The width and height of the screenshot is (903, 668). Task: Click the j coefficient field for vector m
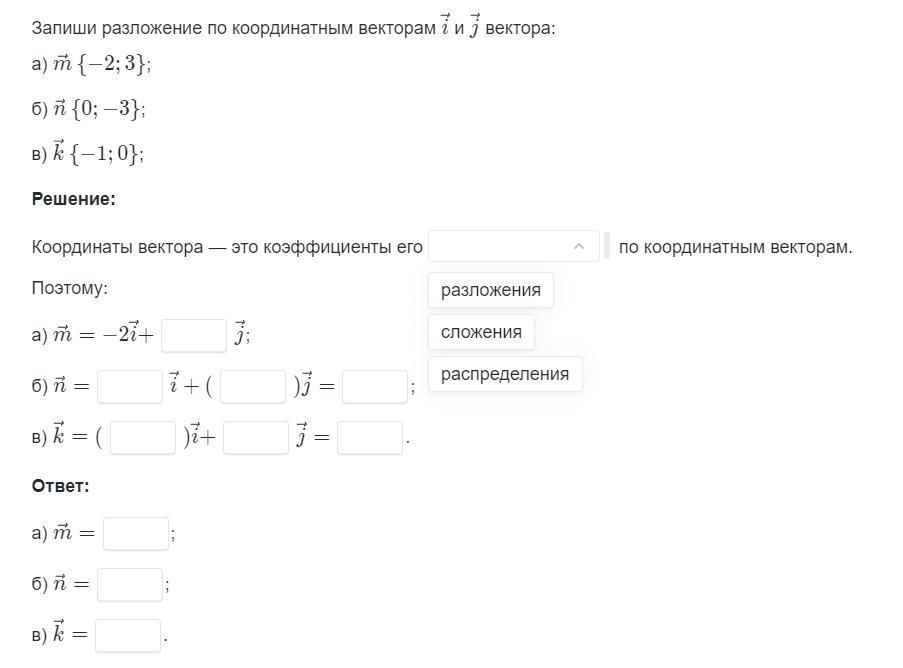click(194, 335)
